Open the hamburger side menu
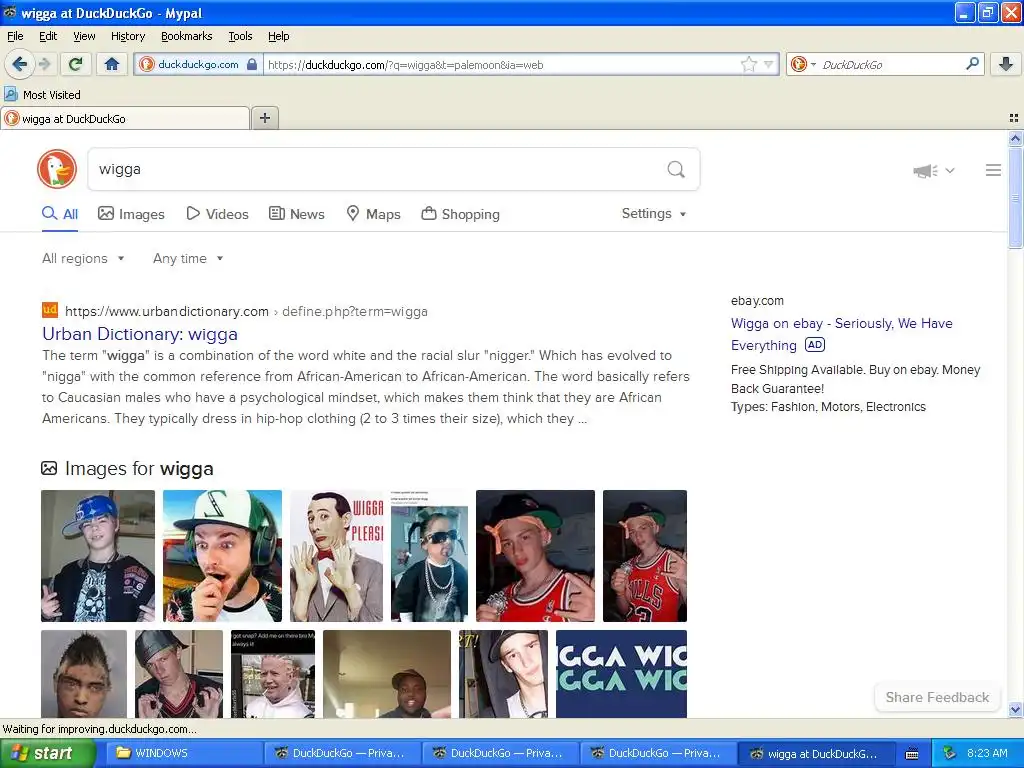Viewport: 1024px width, 768px height. tap(993, 170)
